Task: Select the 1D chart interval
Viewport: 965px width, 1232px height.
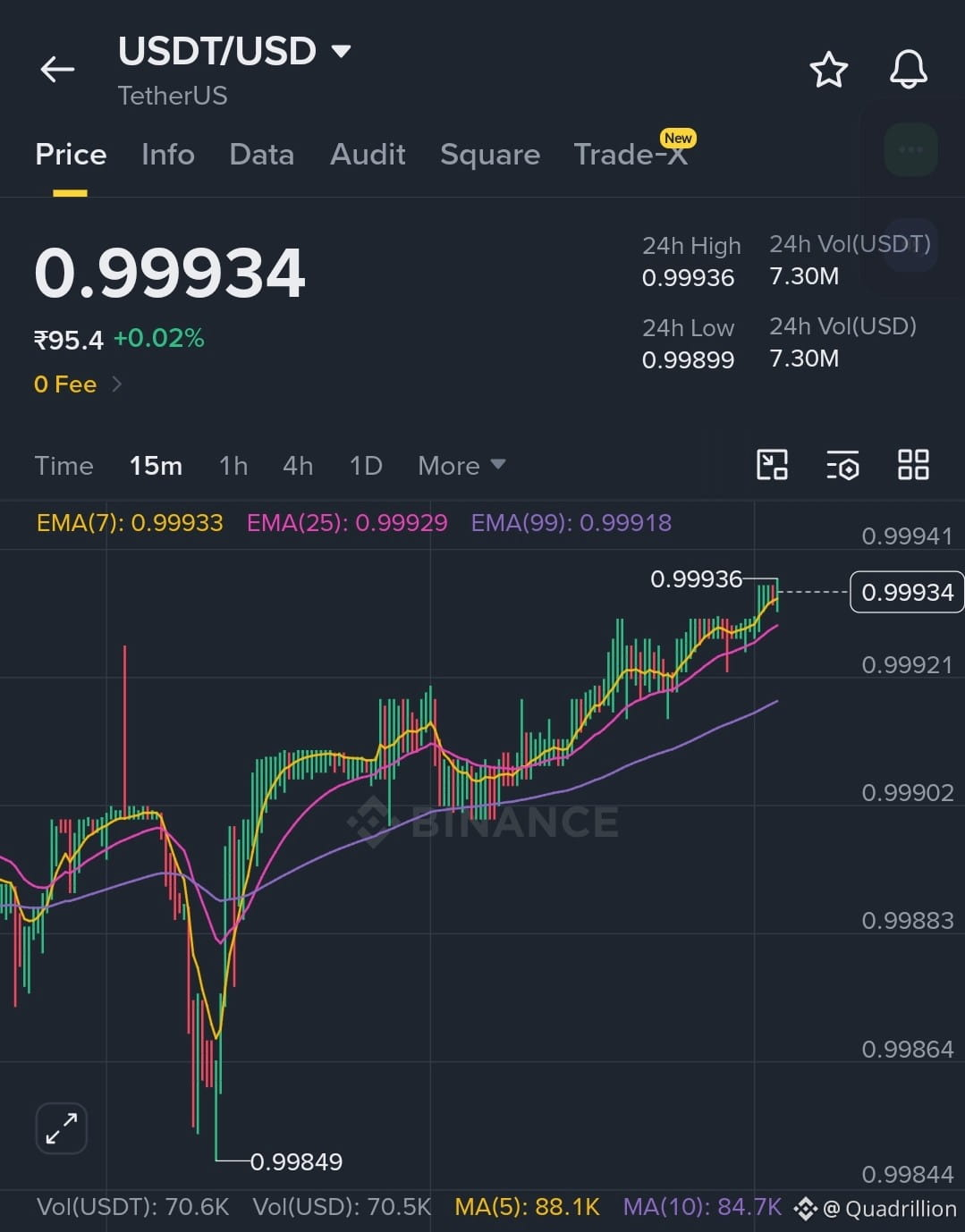Action: click(x=366, y=466)
